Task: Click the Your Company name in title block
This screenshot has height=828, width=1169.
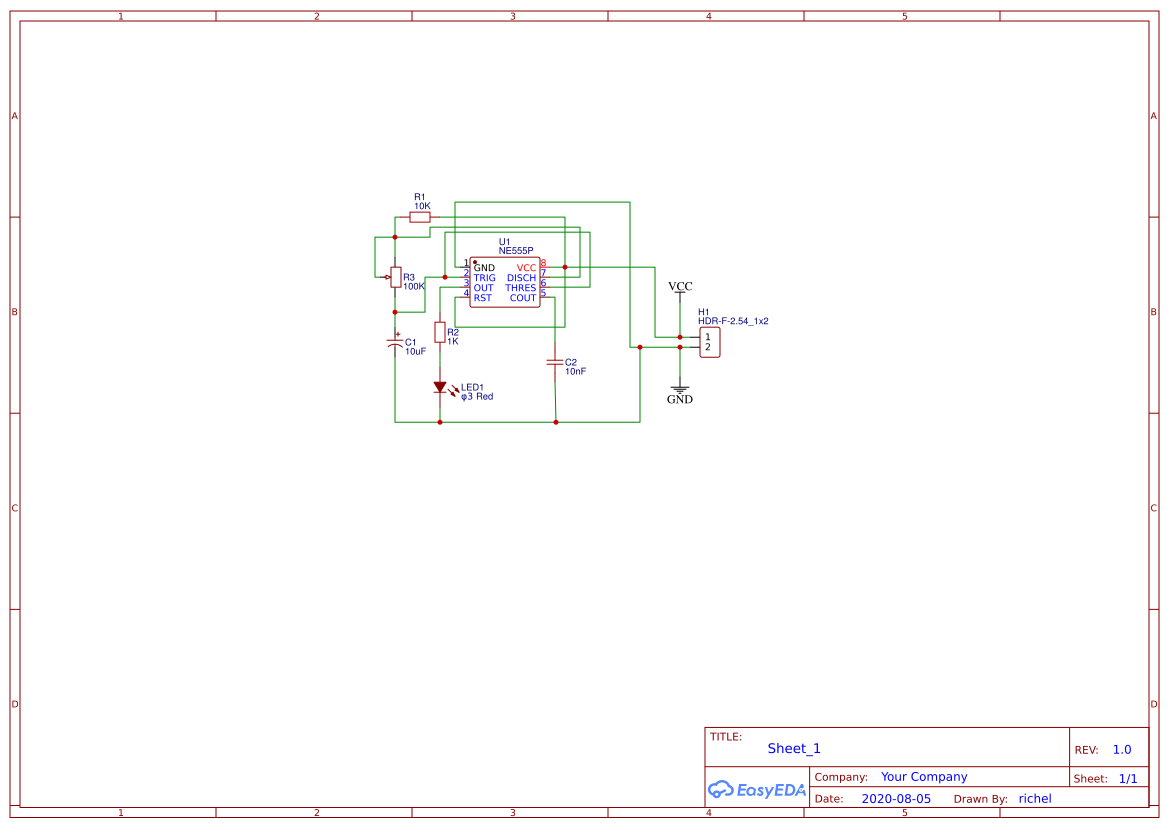Action: pos(923,776)
